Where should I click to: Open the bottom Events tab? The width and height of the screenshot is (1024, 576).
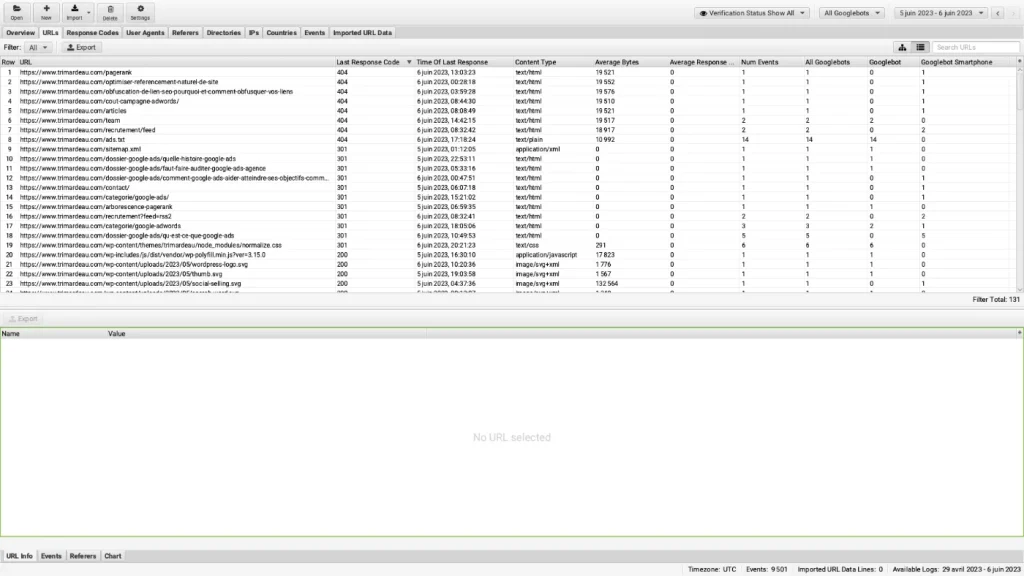(x=51, y=556)
